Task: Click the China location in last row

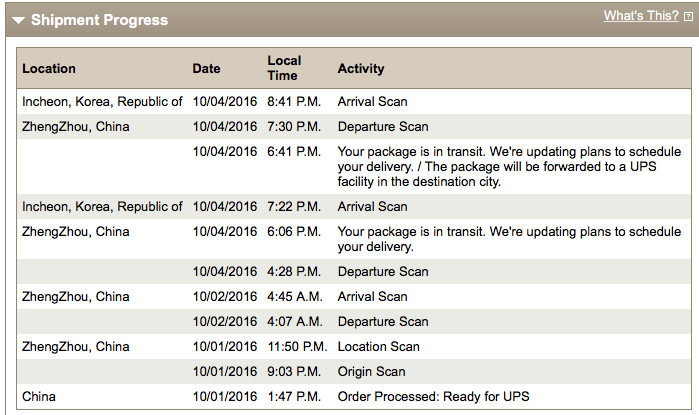Action: pos(39,396)
